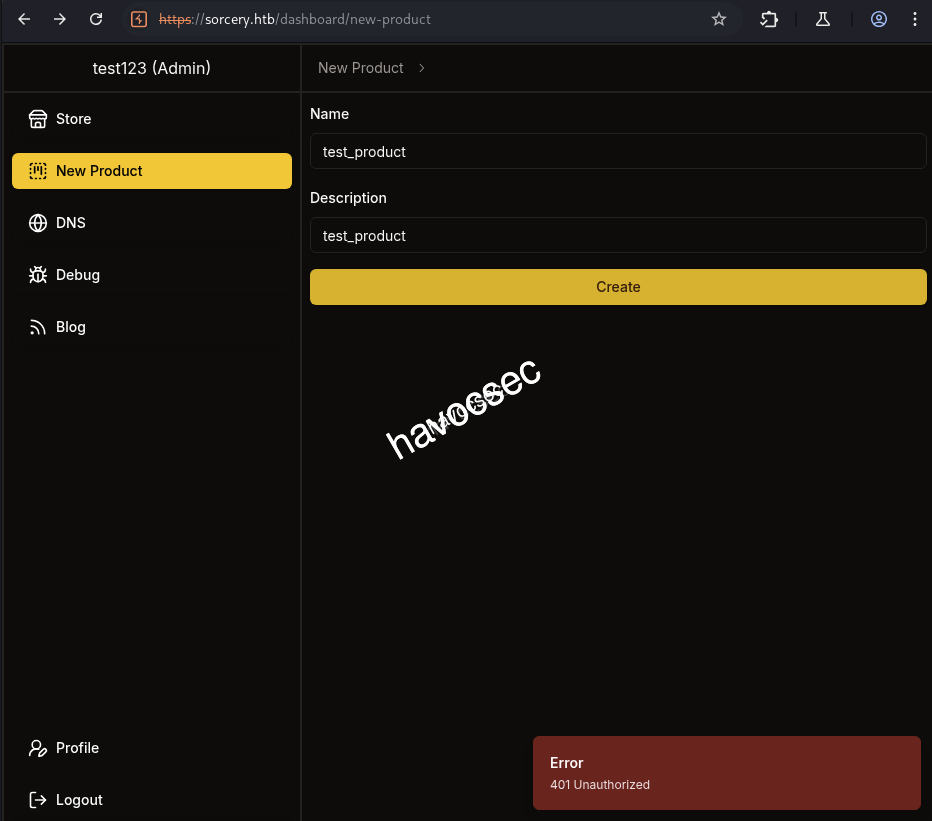The width and height of the screenshot is (932, 821).
Task: Click the Profile user-pen icon
Action: click(x=38, y=748)
